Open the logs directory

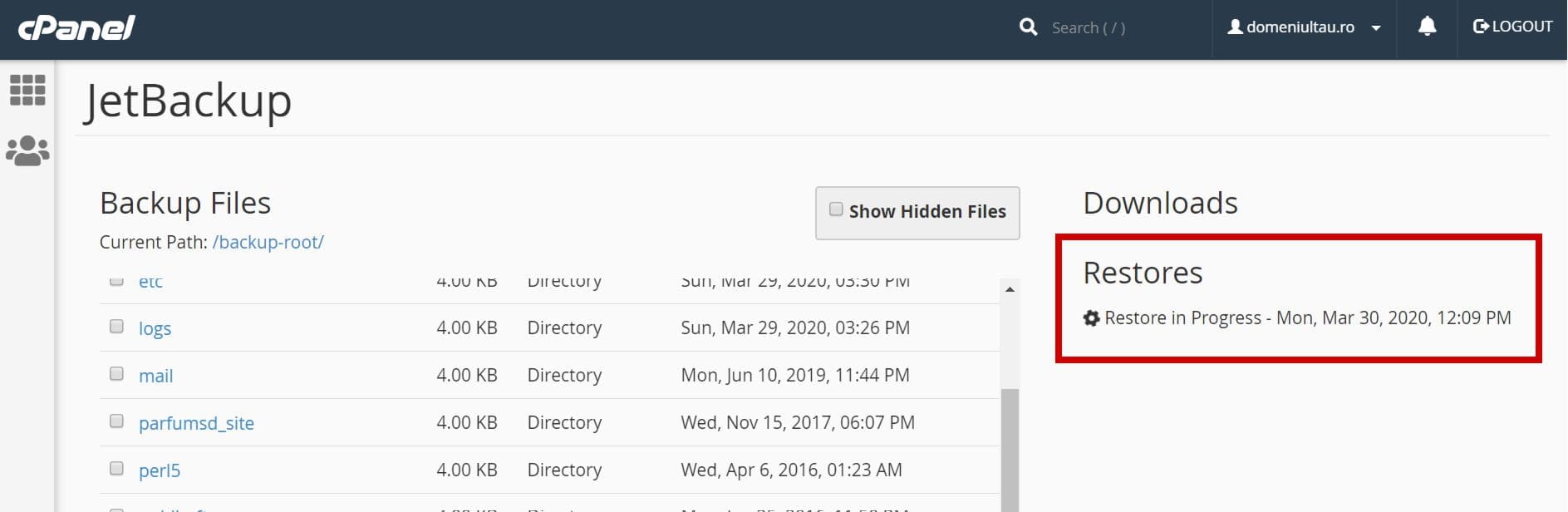tap(155, 328)
